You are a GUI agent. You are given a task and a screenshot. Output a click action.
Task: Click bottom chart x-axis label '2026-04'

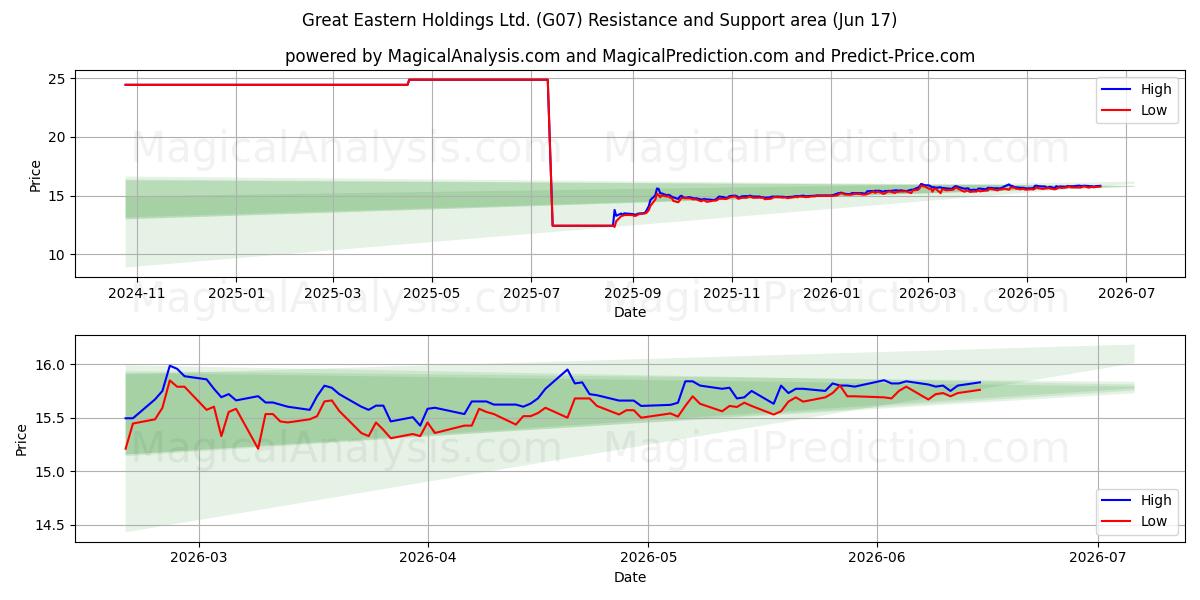tap(427, 559)
